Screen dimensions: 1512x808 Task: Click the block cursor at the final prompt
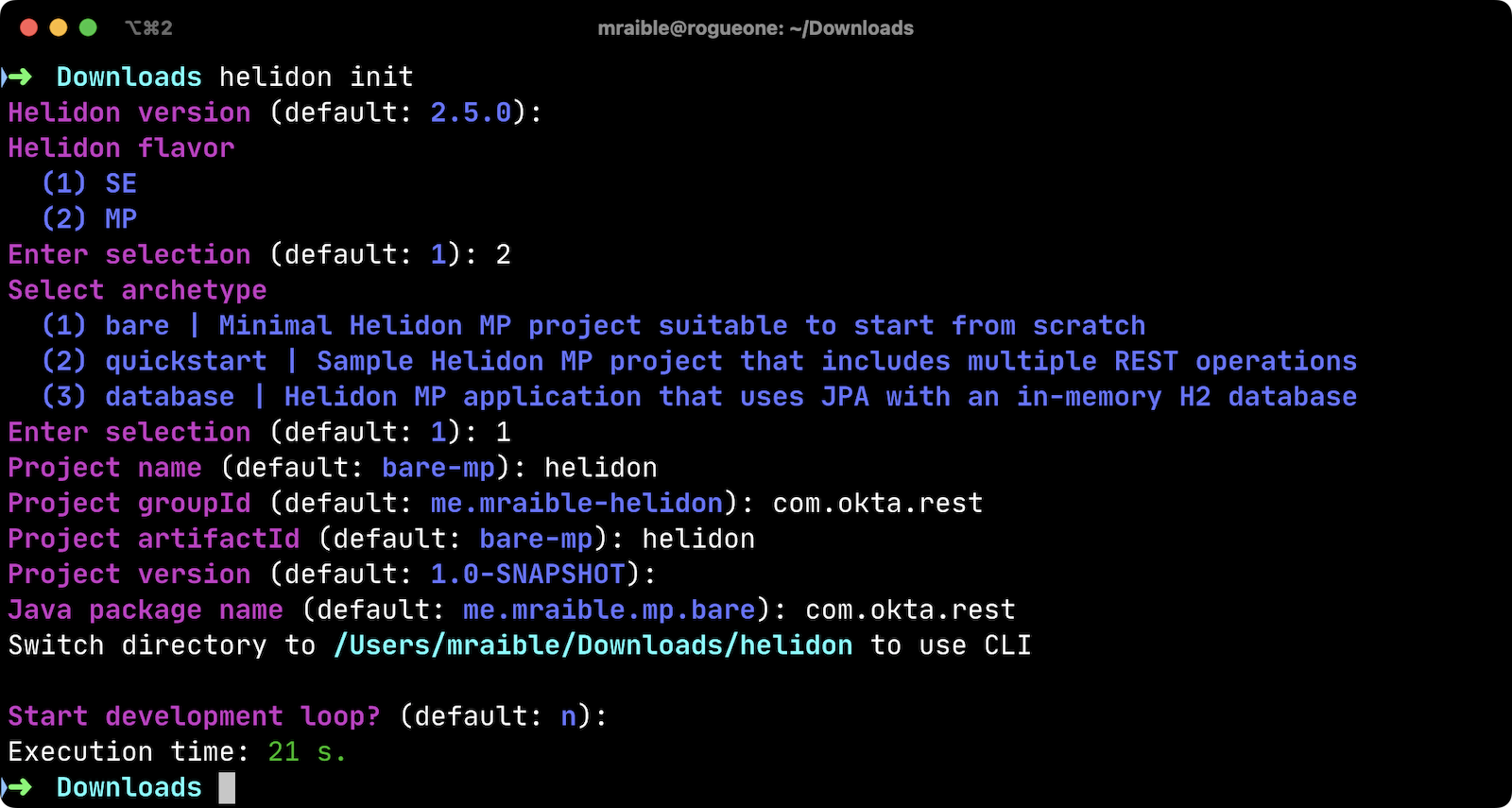click(227, 788)
